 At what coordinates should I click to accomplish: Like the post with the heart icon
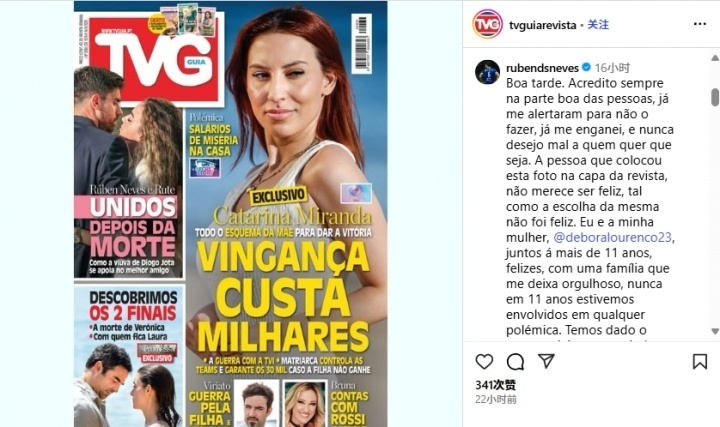pyautogui.click(x=484, y=362)
